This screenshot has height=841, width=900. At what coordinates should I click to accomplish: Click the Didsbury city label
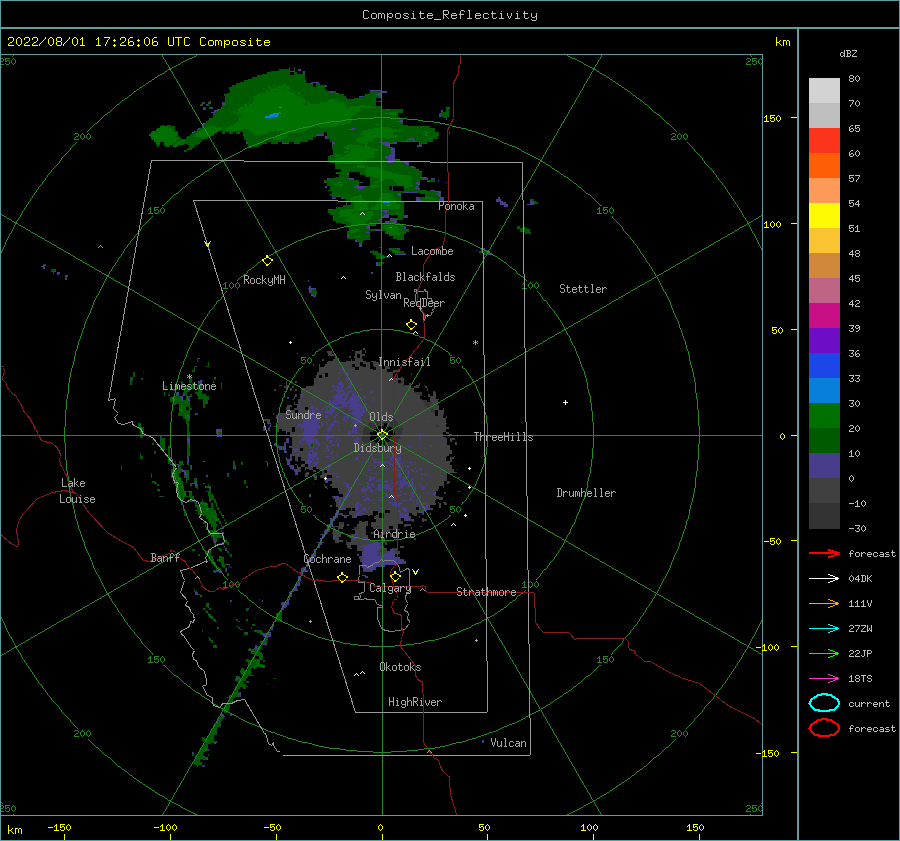click(x=378, y=448)
